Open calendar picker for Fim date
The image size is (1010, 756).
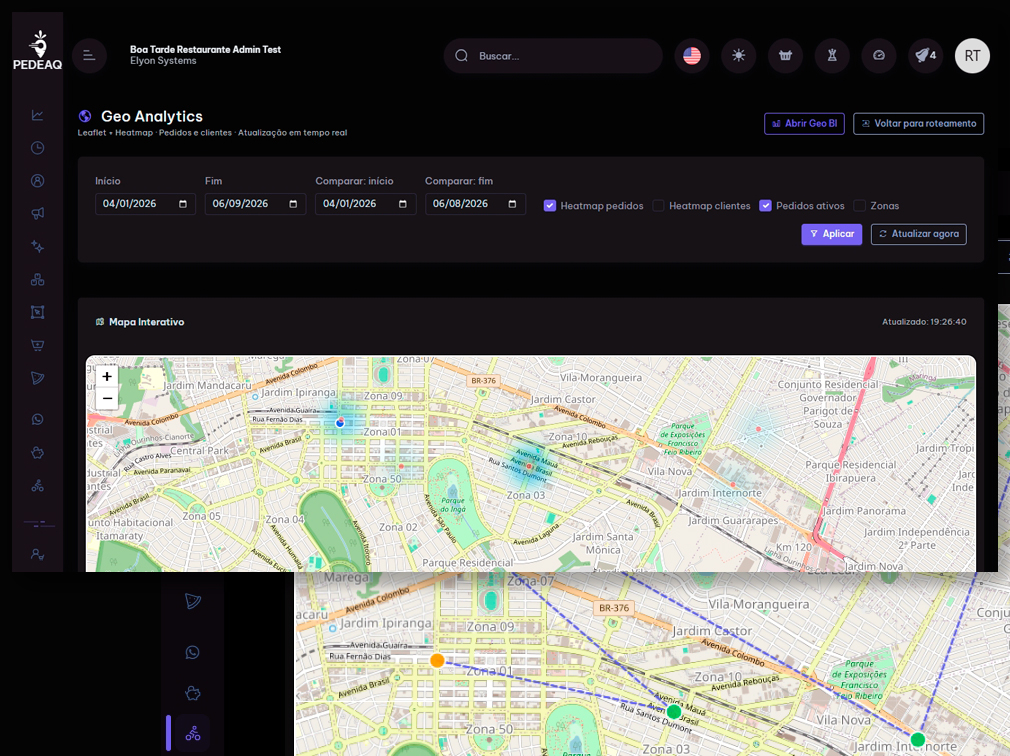pyautogui.click(x=293, y=204)
